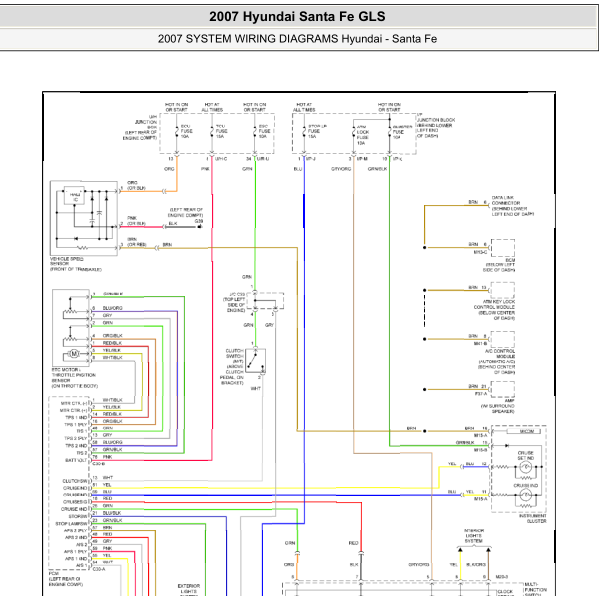Select the "APS 1 SPLY" PCM pin label
The width and height of the screenshot is (599, 596).
coord(75,552)
